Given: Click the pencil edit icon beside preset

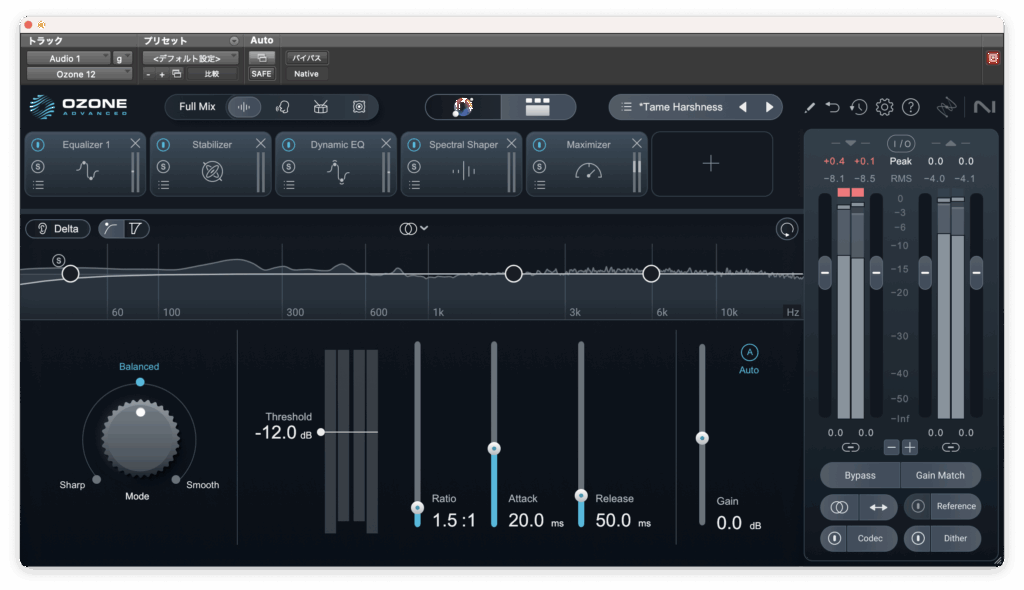Looking at the screenshot, I should 810,107.
